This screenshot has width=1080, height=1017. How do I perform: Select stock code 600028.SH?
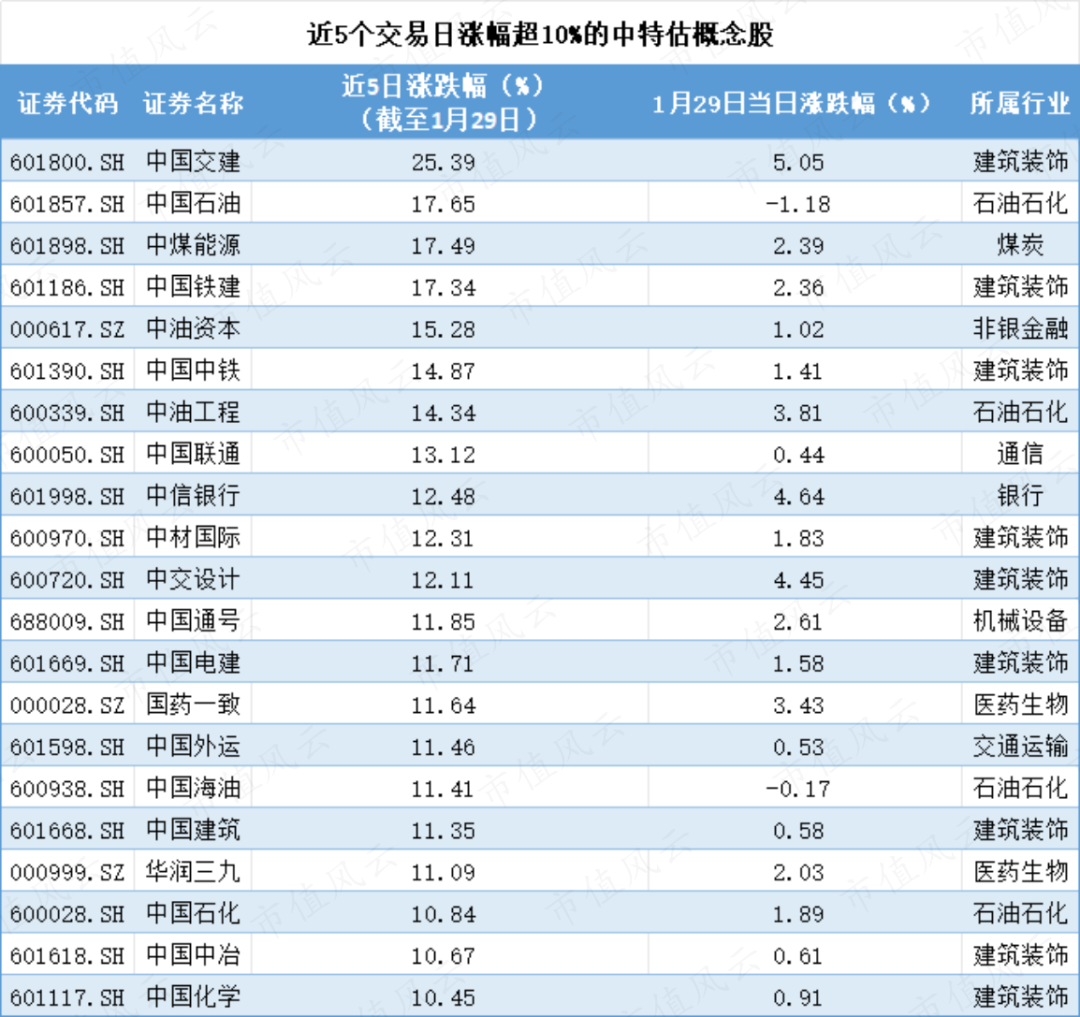[67, 914]
